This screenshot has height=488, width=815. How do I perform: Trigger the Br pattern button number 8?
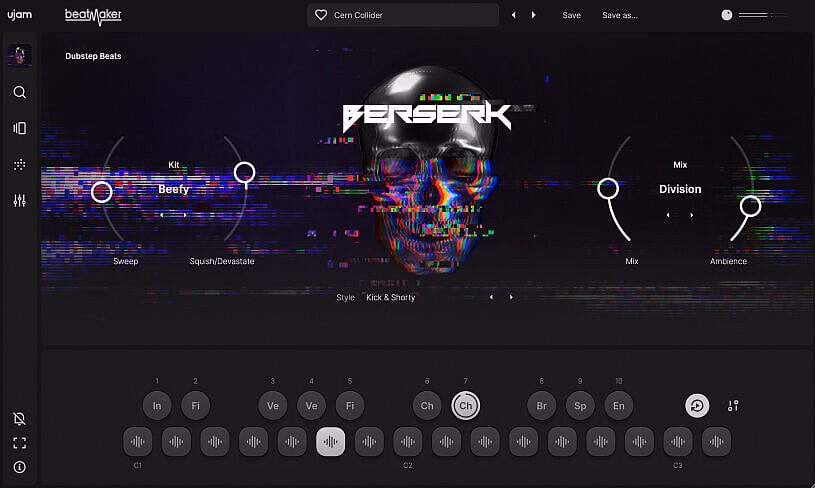pyautogui.click(x=542, y=405)
